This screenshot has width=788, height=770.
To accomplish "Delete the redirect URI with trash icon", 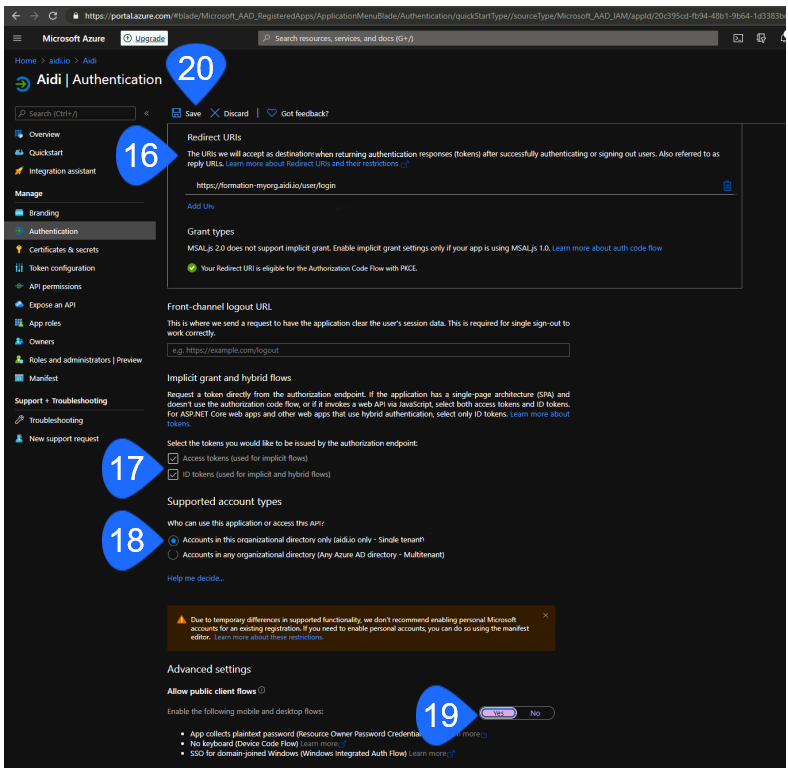I will coord(727,185).
